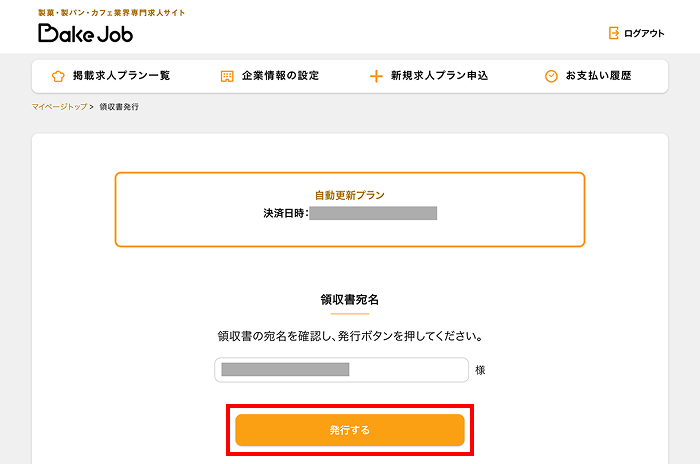Open the お支払い履歴 menu item
This screenshot has width=700, height=464.
pos(598,76)
